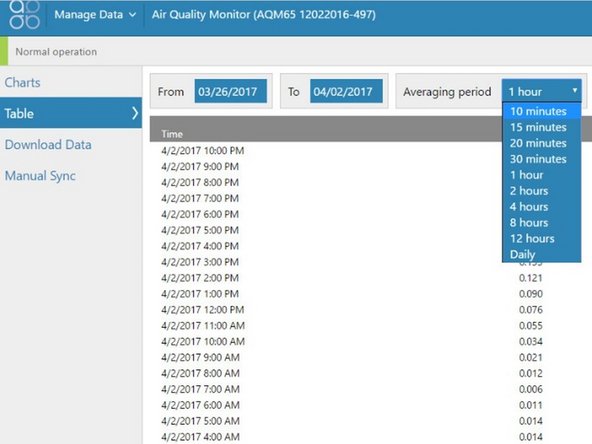592x444 pixels.
Task: Click the From date field 03/26/2017
Action: point(231,91)
